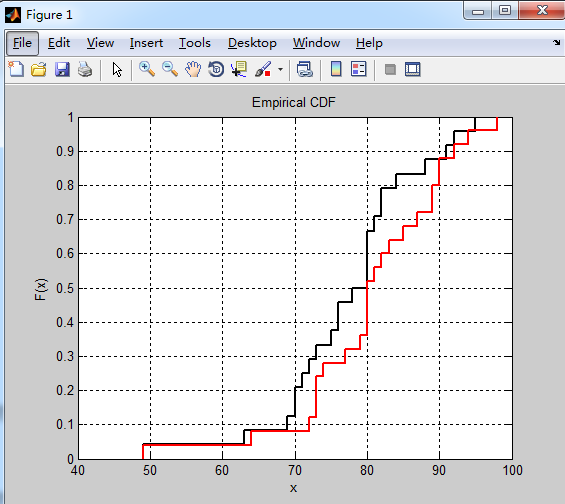This screenshot has height=504, width=565.
Task: Activate the Zoom In magnifier tool
Action: (x=147, y=69)
